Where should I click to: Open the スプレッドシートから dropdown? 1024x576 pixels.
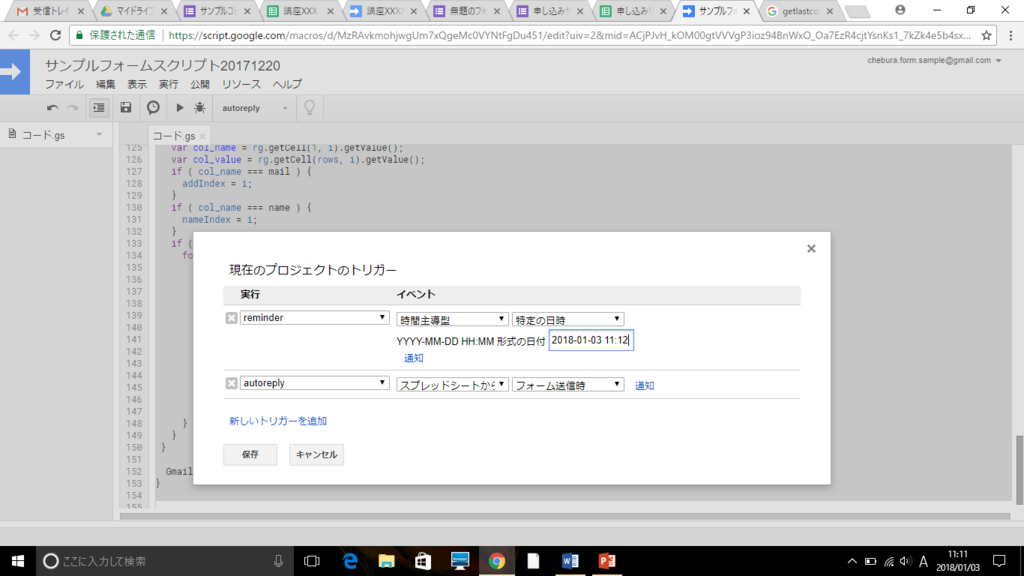pyautogui.click(x=452, y=385)
